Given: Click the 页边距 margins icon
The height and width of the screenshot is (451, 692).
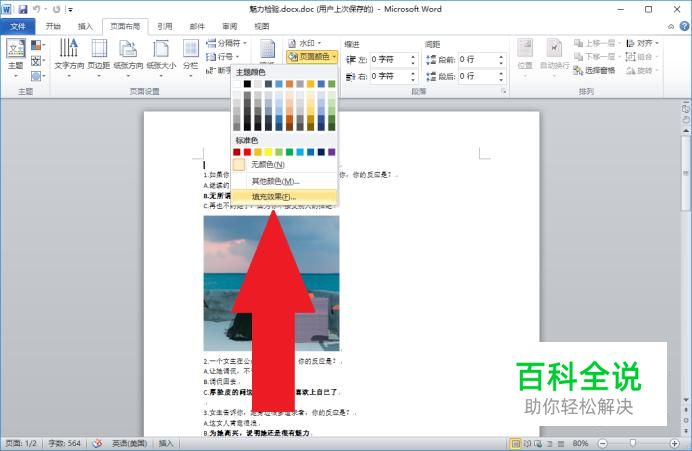Looking at the screenshot, I should coord(99,56).
